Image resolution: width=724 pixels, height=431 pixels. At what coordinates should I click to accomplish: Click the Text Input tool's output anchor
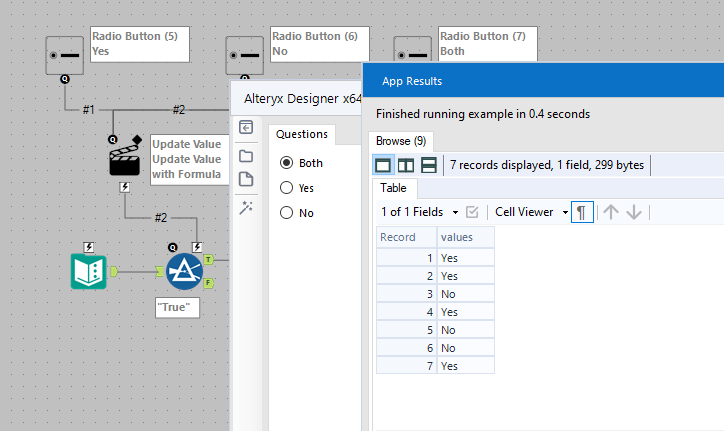114,271
